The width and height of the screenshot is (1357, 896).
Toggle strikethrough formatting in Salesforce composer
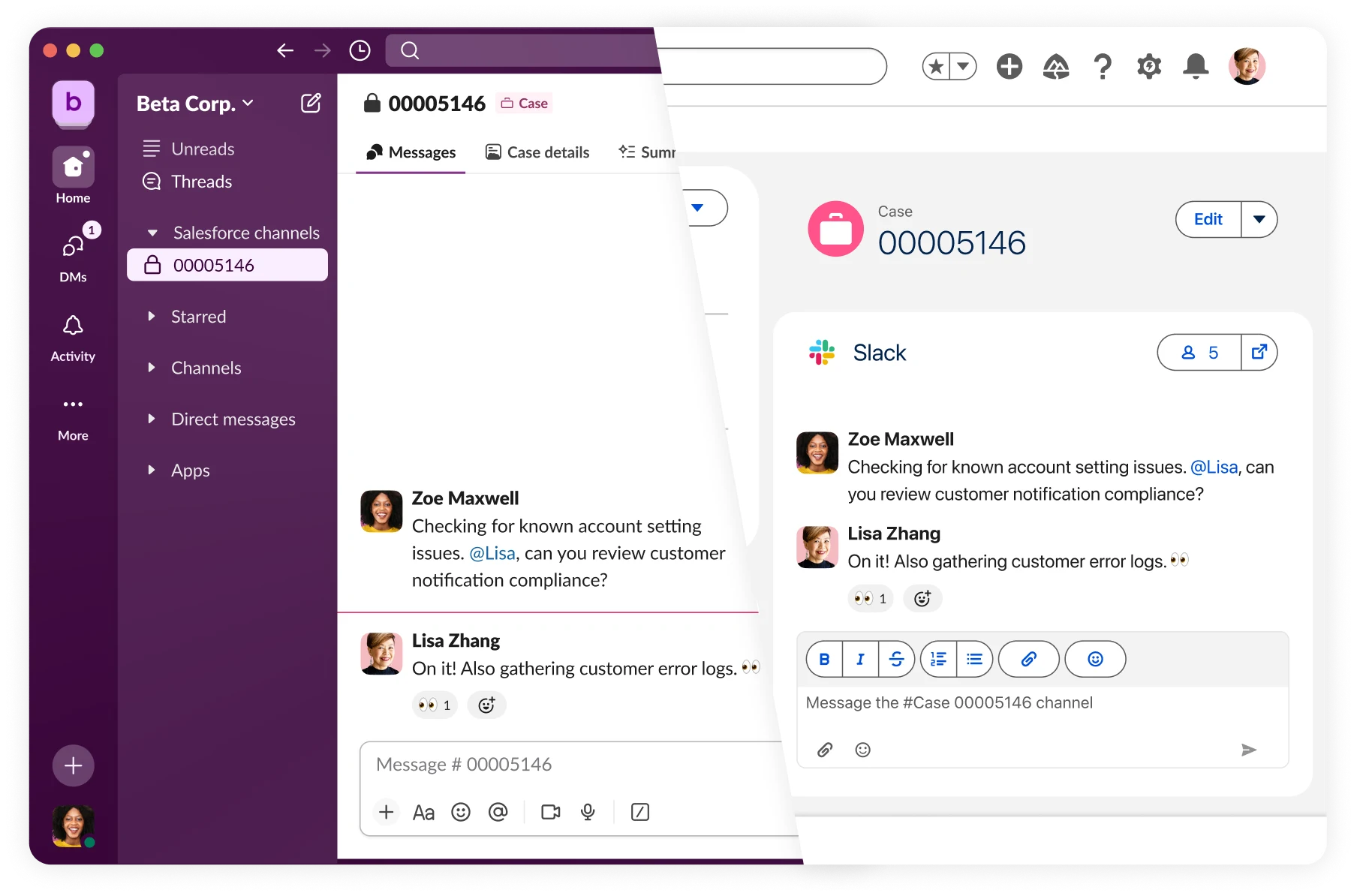[x=896, y=659]
